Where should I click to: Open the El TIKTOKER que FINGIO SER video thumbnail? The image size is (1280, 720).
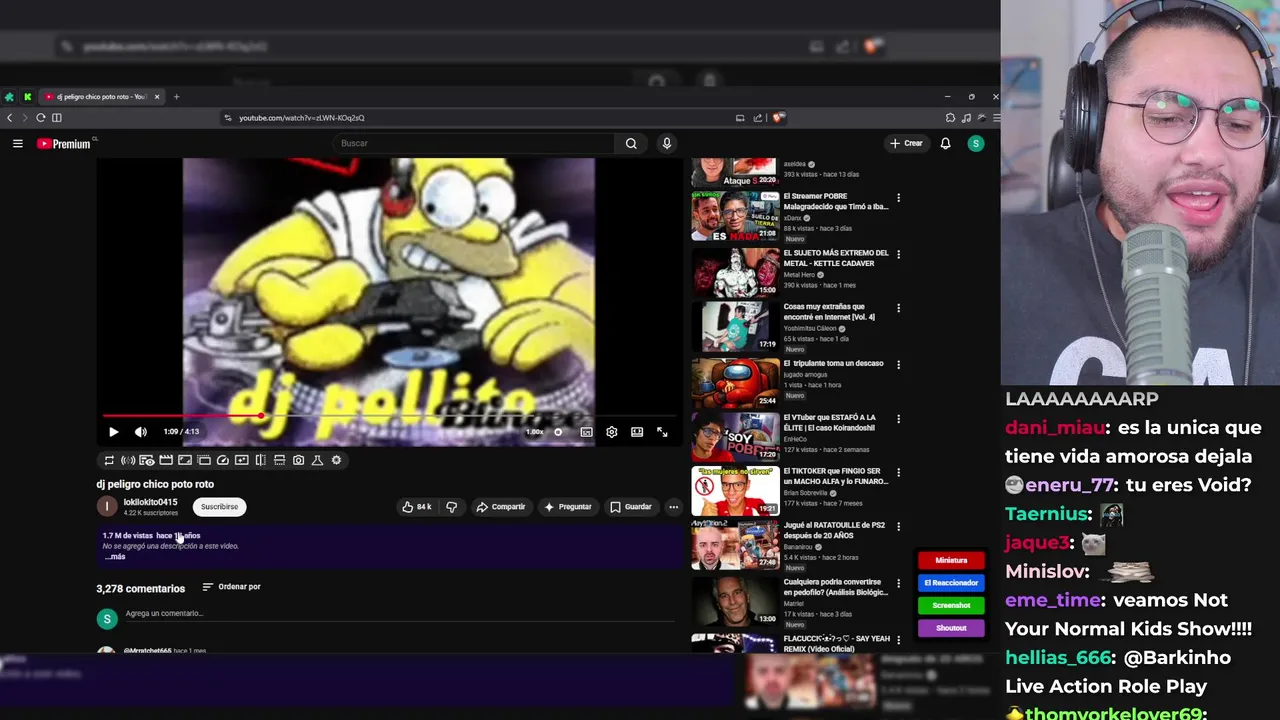point(735,490)
